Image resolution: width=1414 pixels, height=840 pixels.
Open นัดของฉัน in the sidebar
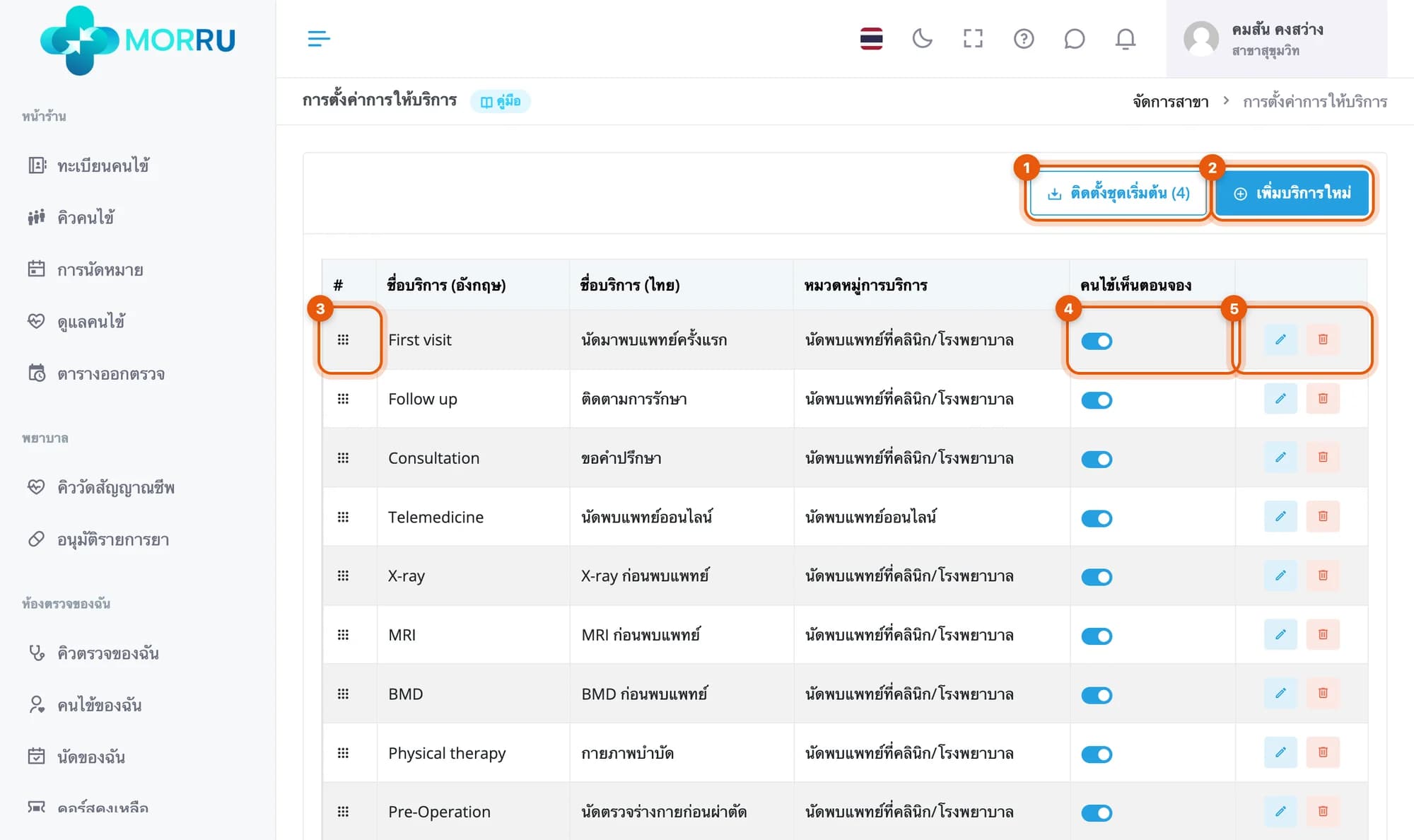[x=76, y=757]
